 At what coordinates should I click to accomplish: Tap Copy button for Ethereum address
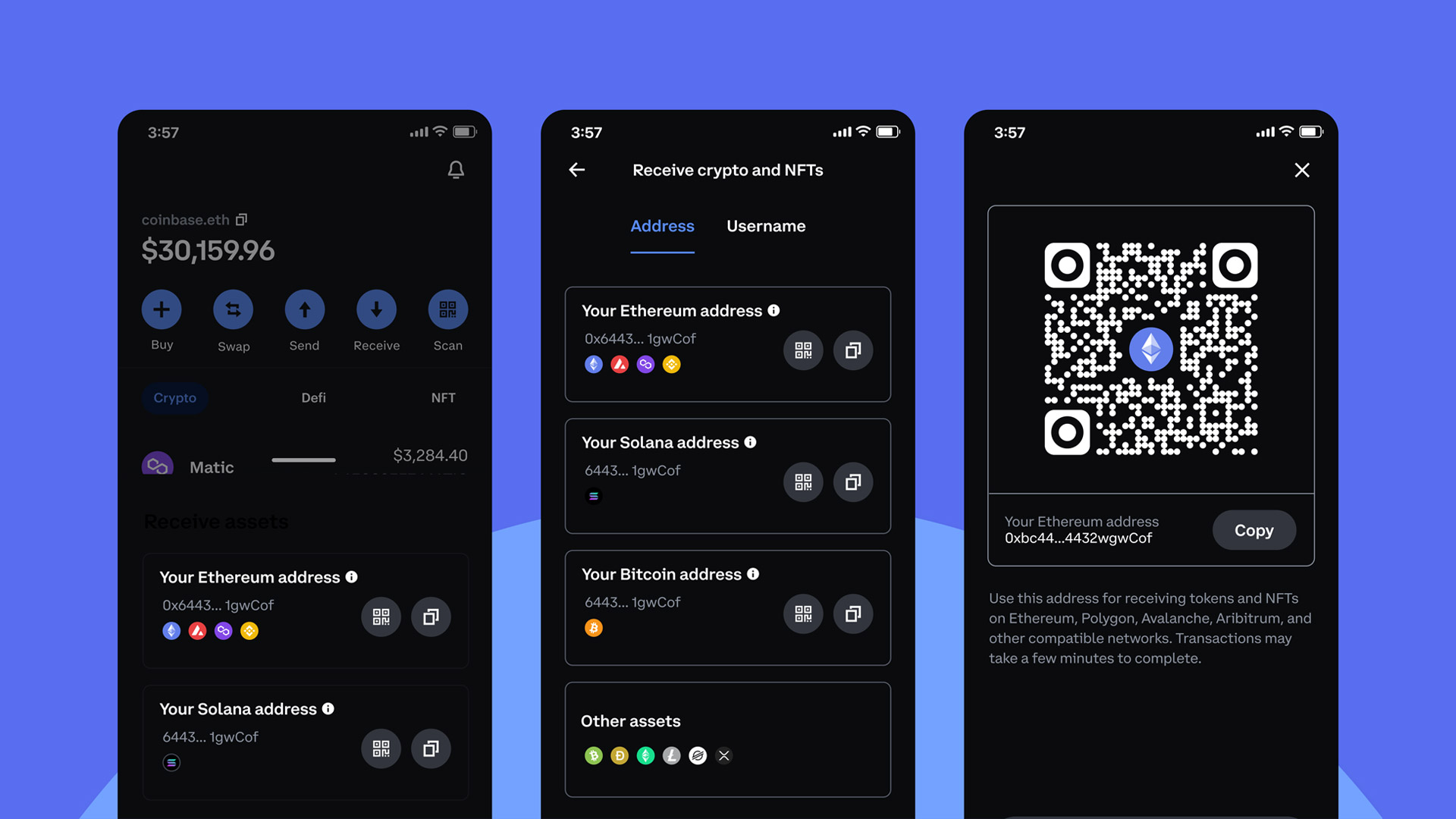1254,530
